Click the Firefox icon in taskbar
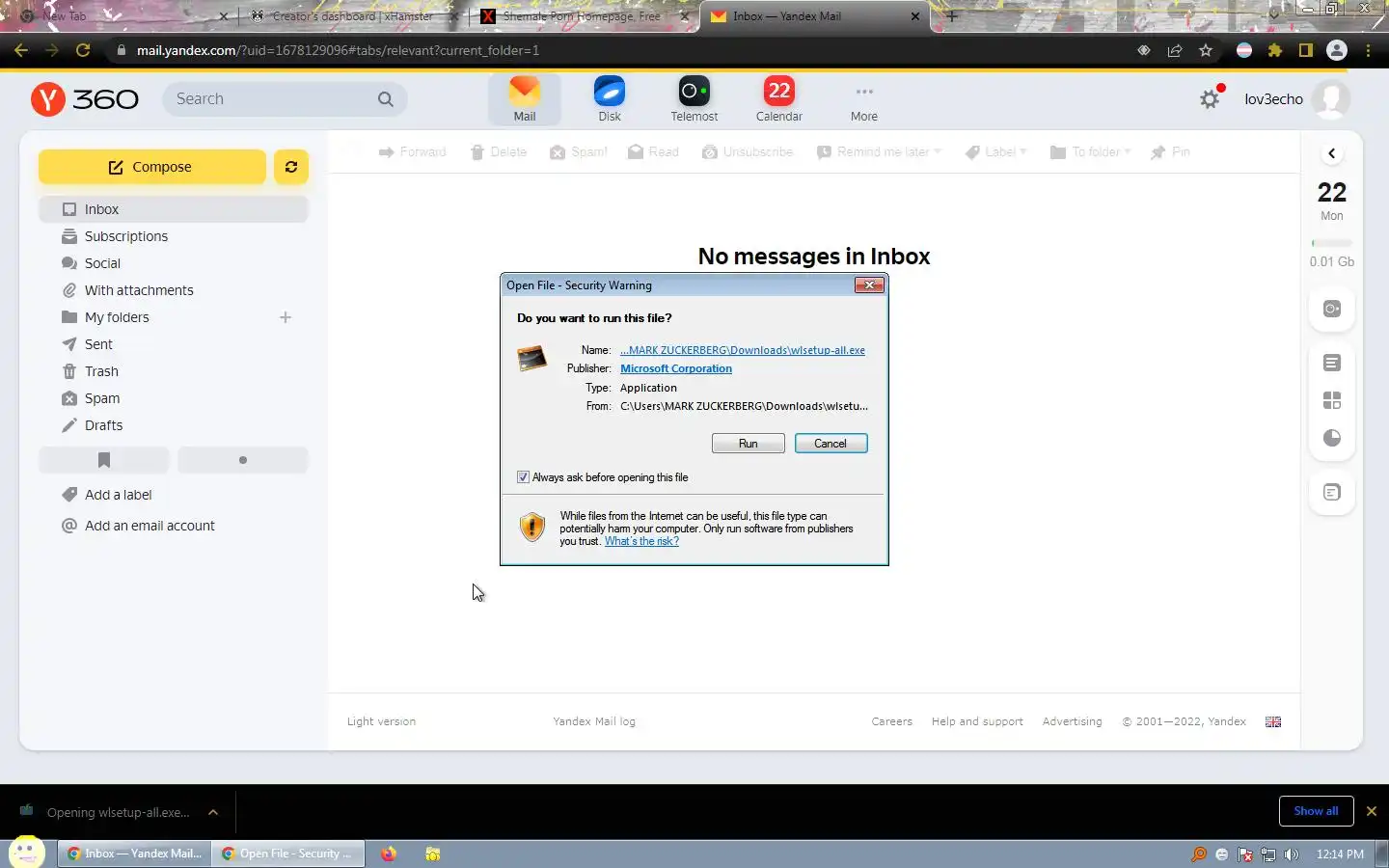Viewport: 1389px width, 868px height. pyautogui.click(x=388, y=854)
